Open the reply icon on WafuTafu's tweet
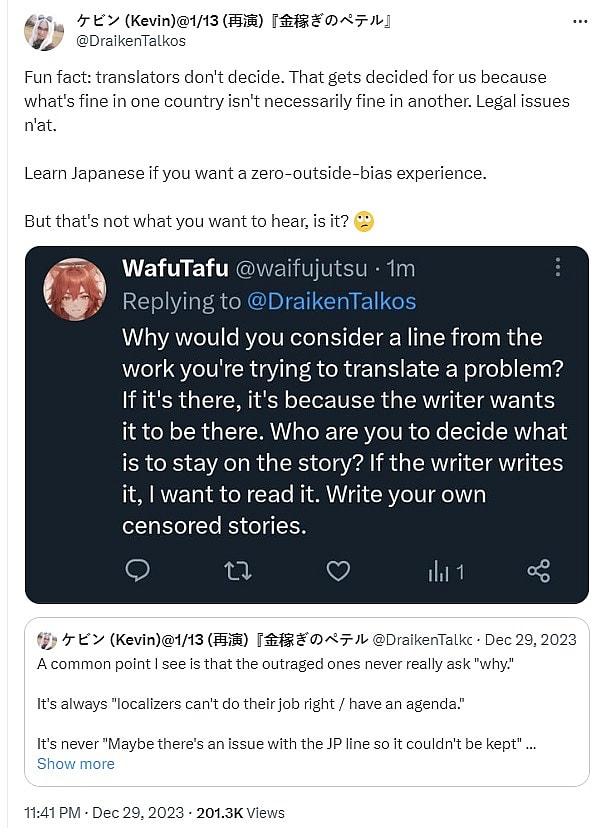Viewport: 604px width, 828px height. [138, 571]
